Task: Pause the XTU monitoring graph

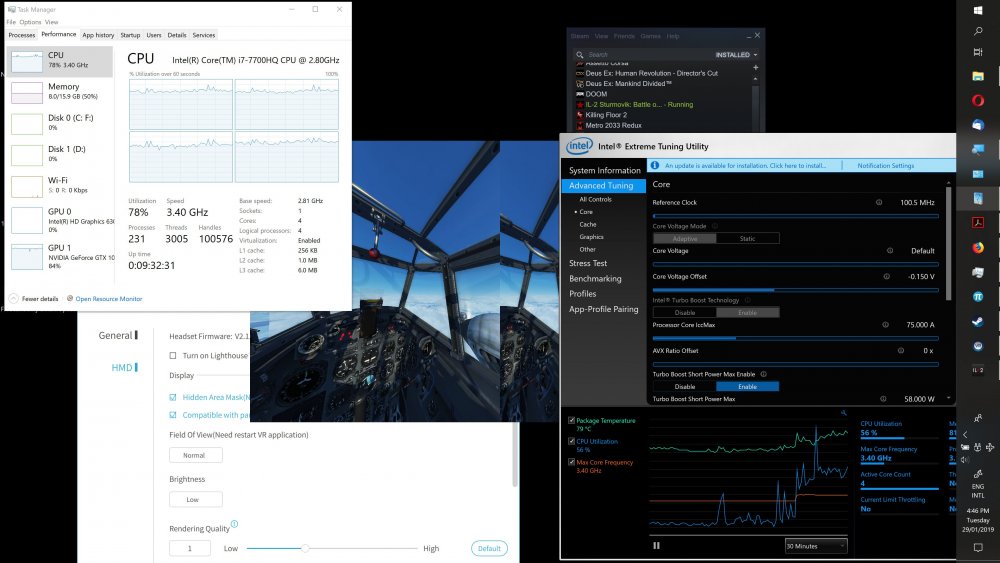Action: [x=657, y=545]
